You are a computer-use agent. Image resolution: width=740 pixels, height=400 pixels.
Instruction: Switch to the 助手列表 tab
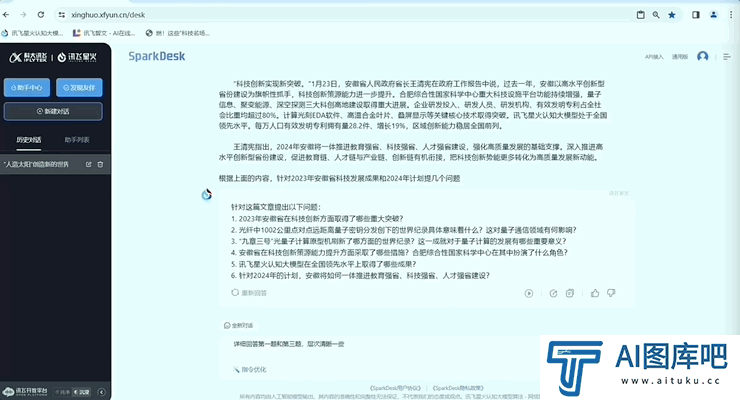click(x=77, y=140)
